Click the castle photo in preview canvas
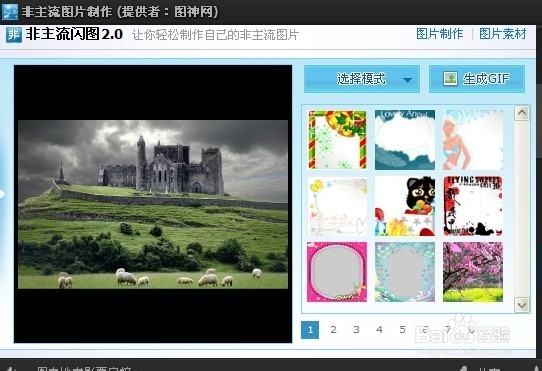The image size is (542, 371). click(153, 204)
